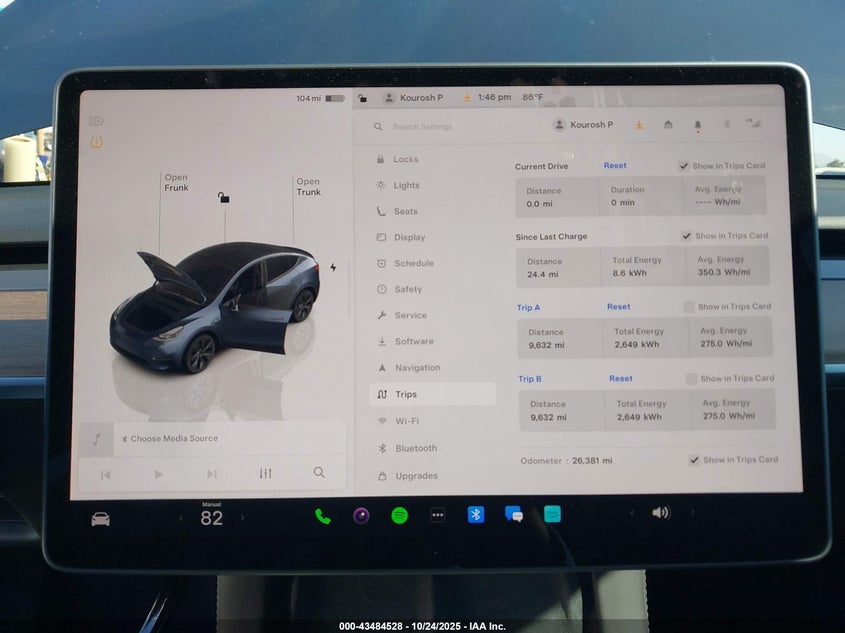This screenshot has width=845, height=633.
Task: Reset the Trip A counter
Action: click(x=618, y=307)
